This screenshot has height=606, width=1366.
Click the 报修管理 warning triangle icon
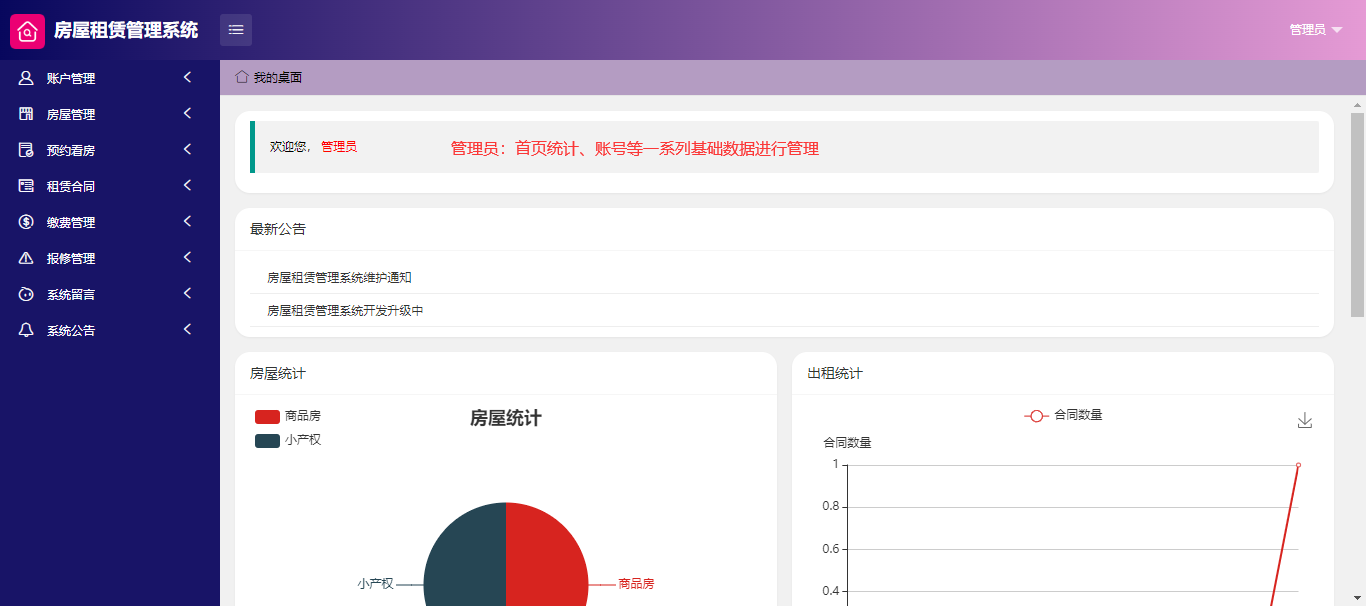click(26, 258)
